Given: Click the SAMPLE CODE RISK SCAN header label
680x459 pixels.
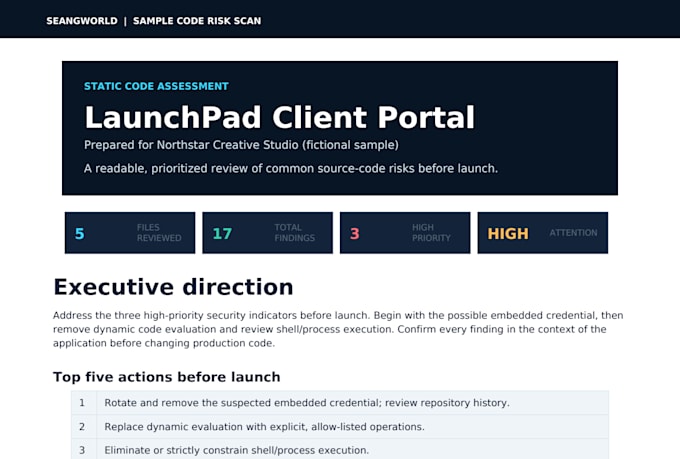Looking at the screenshot, I should pos(197,21).
